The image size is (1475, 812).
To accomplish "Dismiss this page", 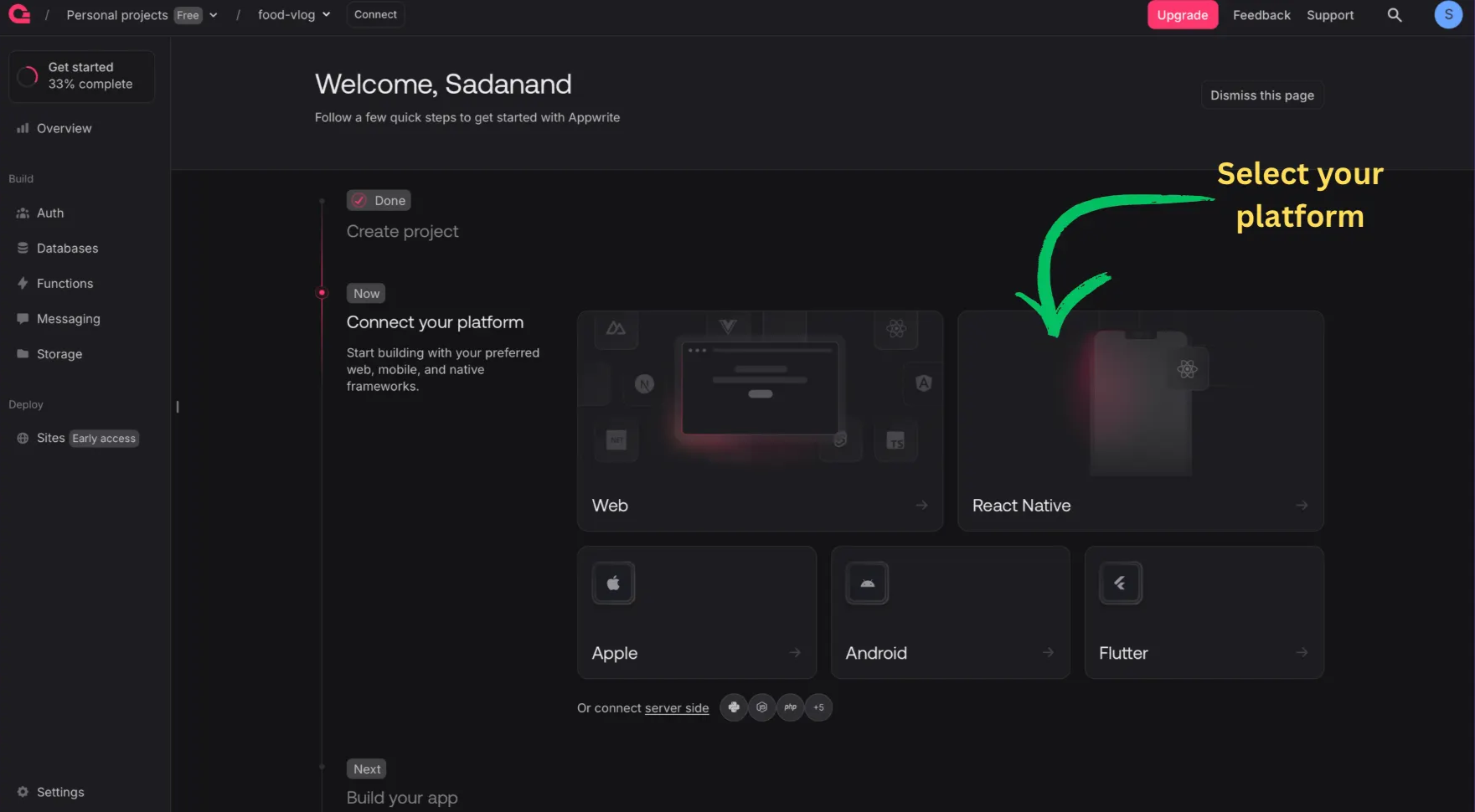I will 1261,95.
